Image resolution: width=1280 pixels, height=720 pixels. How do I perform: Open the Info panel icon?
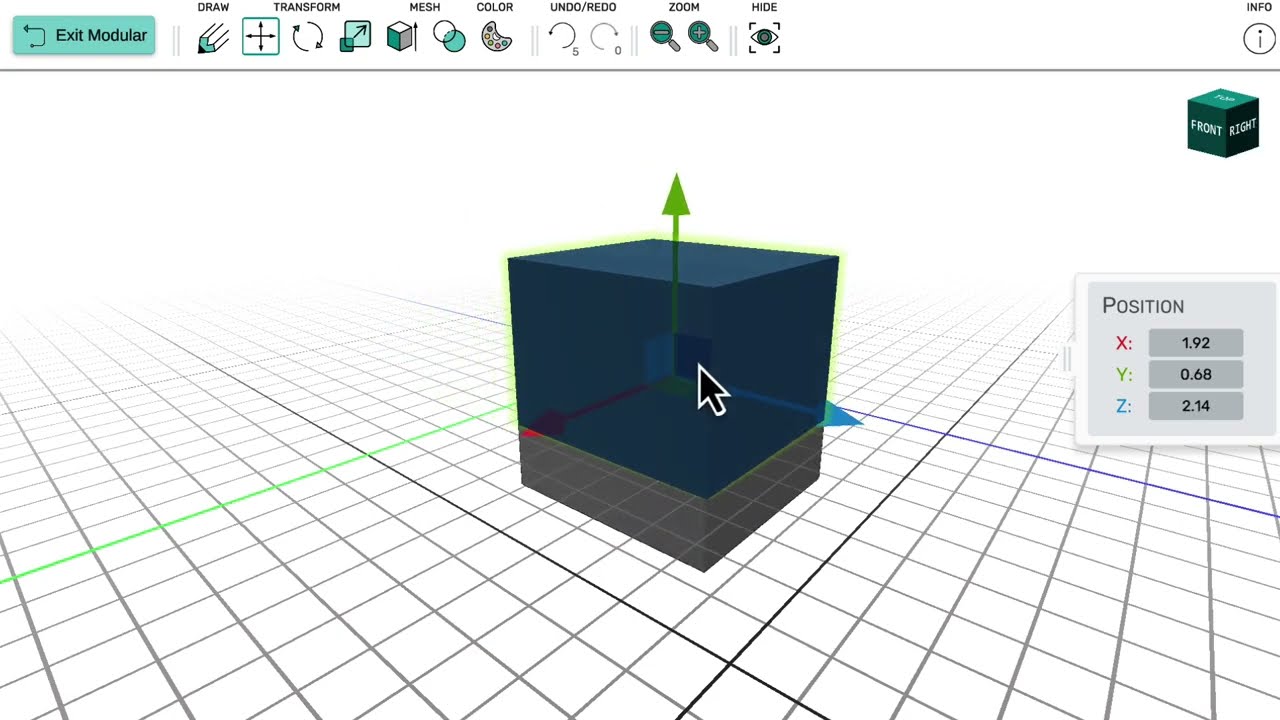1258,39
